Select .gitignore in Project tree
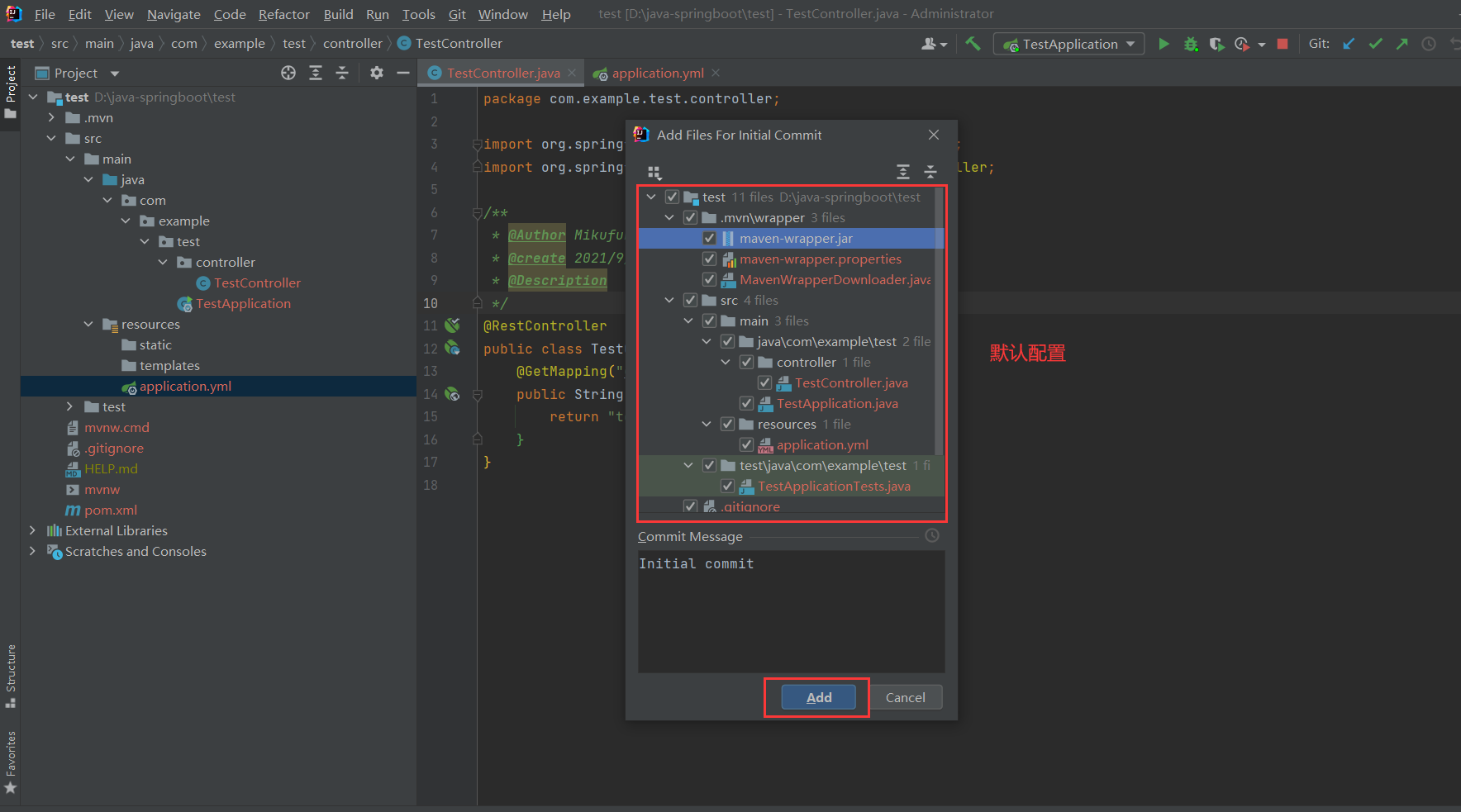This screenshot has width=1461, height=812. coord(115,448)
